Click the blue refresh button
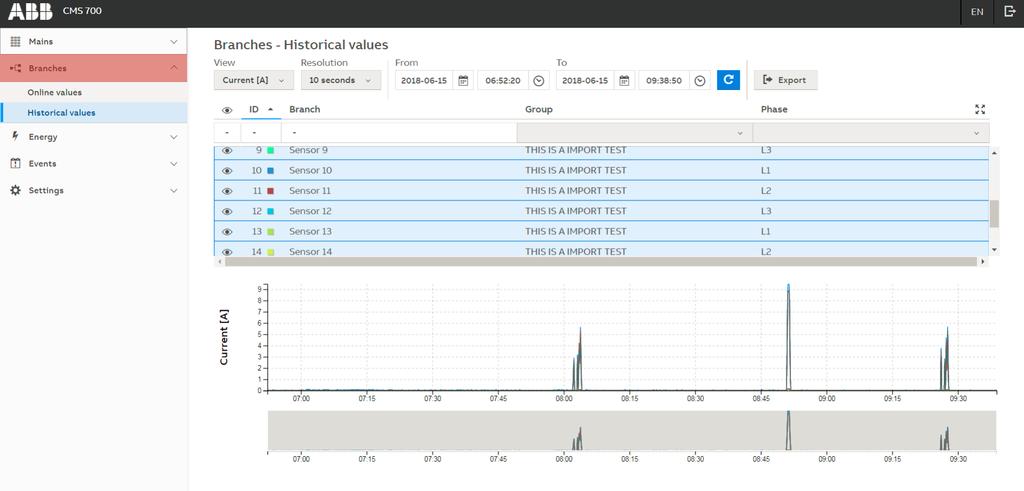 click(728, 80)
